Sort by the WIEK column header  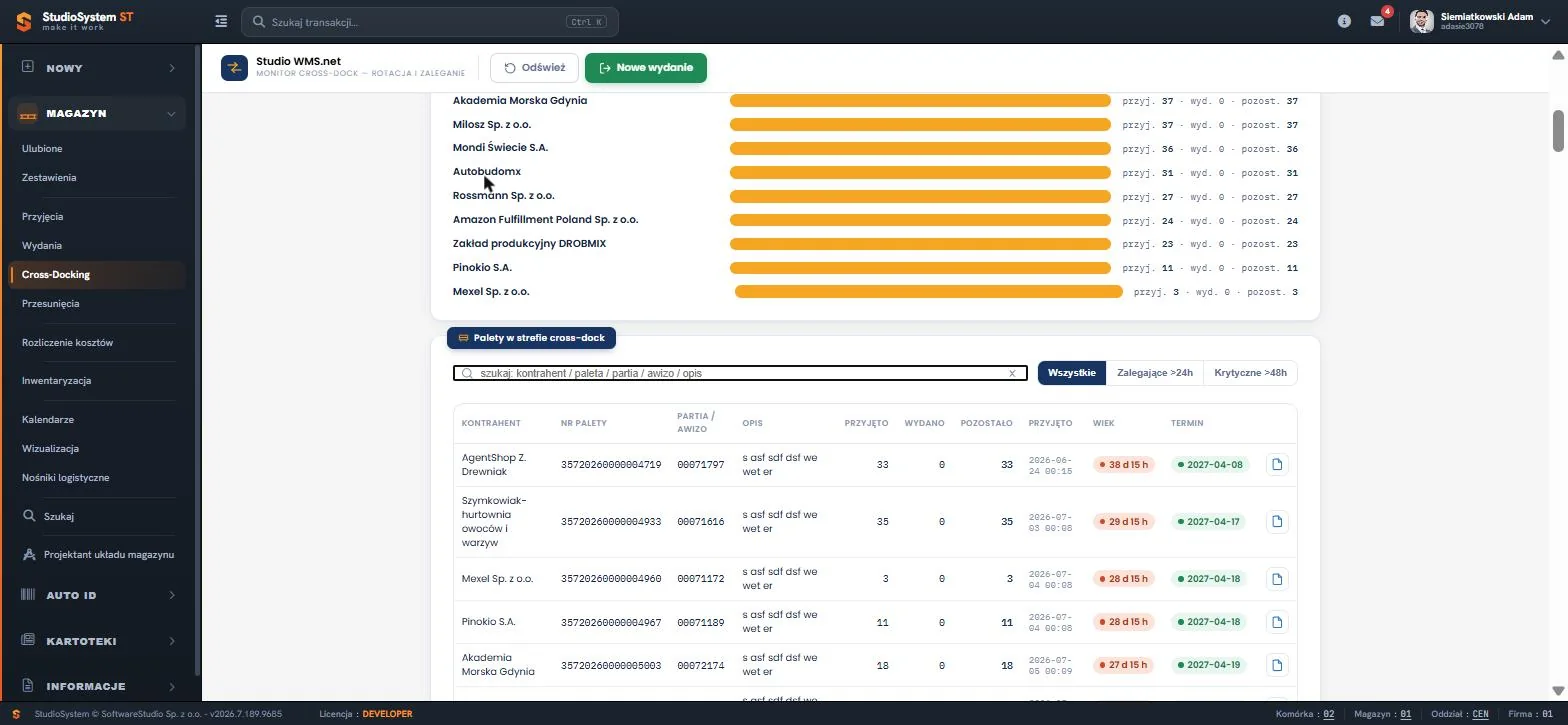pyautogui.click(x=1104, y=423)
